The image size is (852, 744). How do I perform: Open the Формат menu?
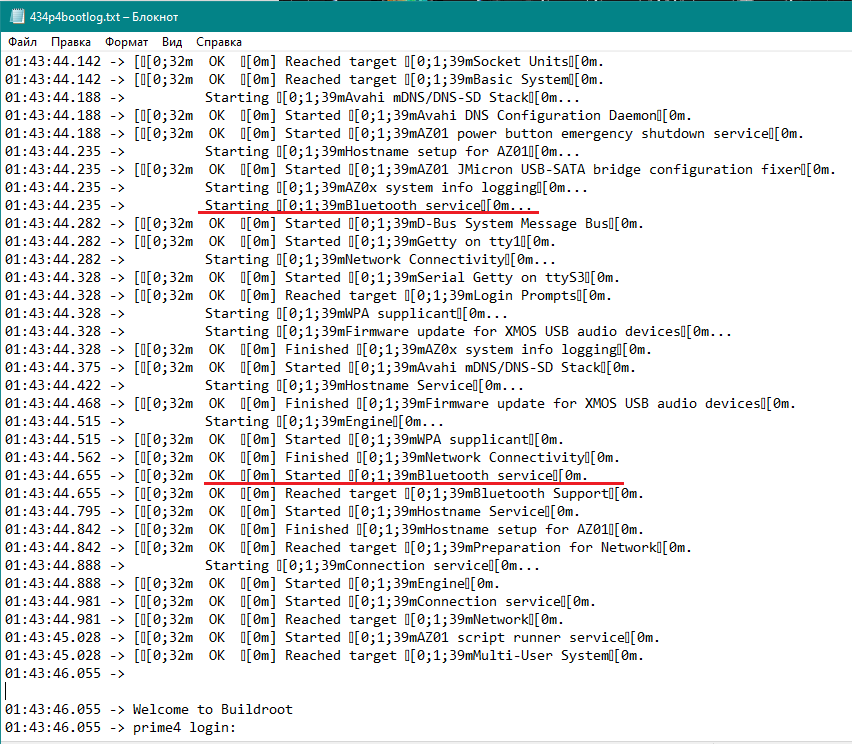127,43
